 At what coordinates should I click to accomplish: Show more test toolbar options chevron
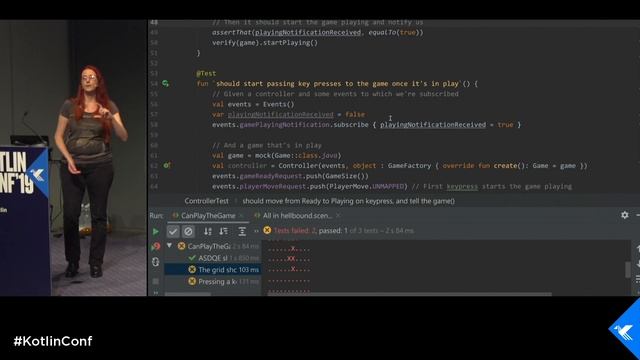pyautogui.click(x=256, y=231)
